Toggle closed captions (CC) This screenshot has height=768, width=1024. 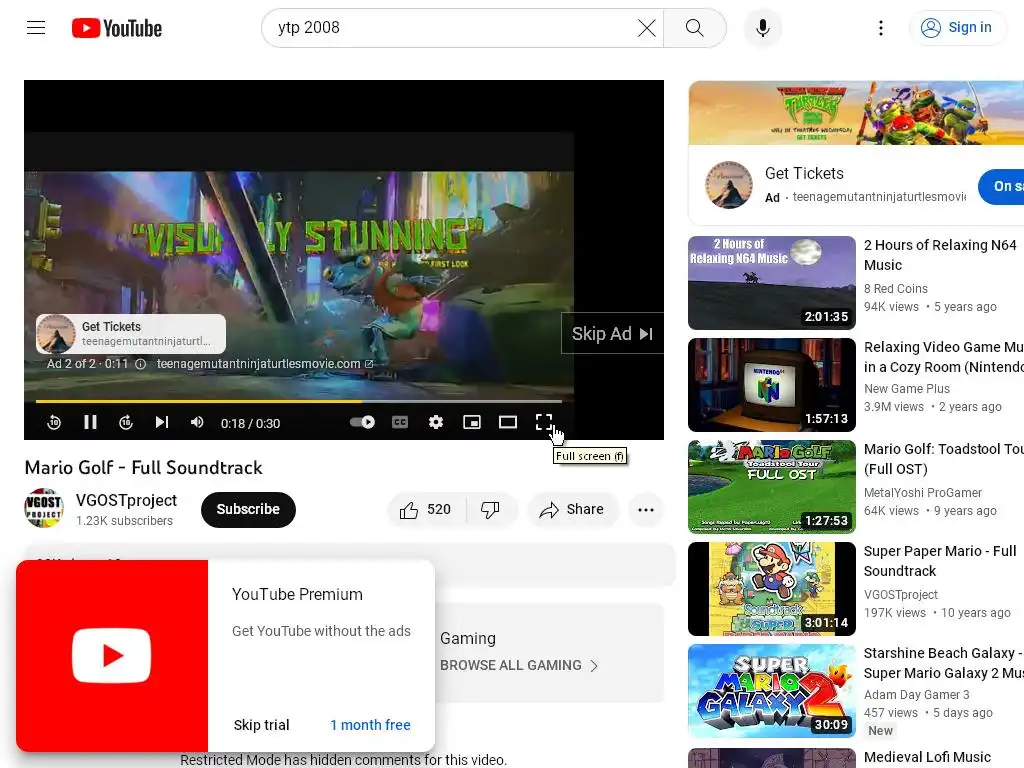pyautogui.click(x=400, y=423)
